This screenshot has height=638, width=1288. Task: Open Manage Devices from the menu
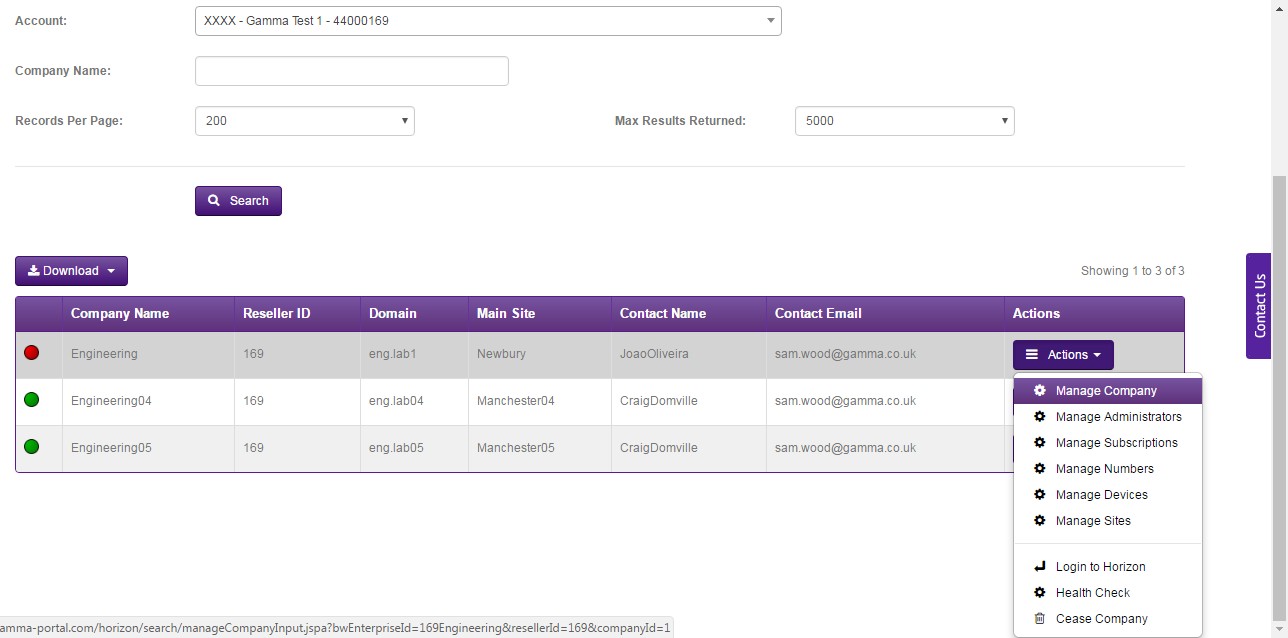(1108, 495)
